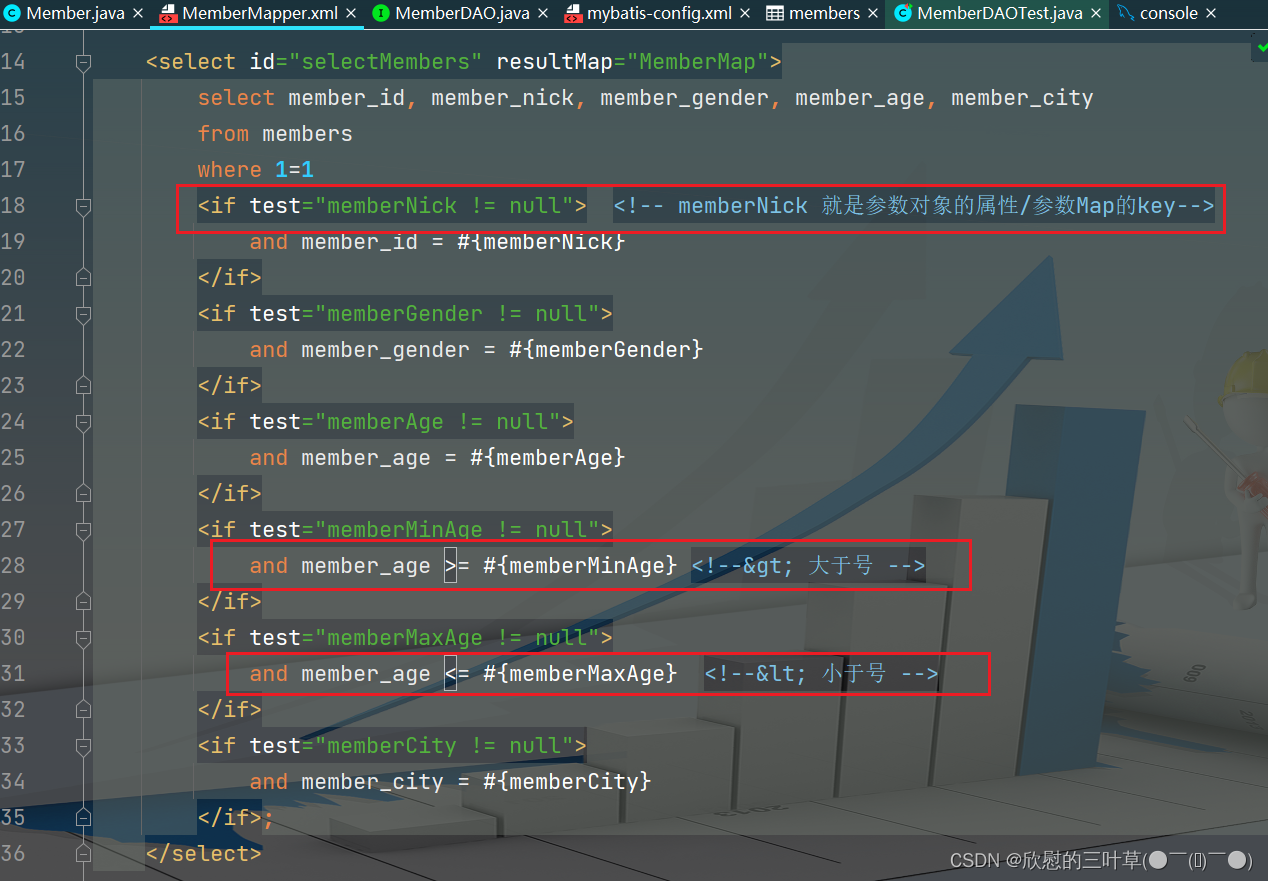The width and height of the screenshot is (1268, 881).
Task: Close the mybatis-config.xml tab
Action: click(x=746, y=14)
